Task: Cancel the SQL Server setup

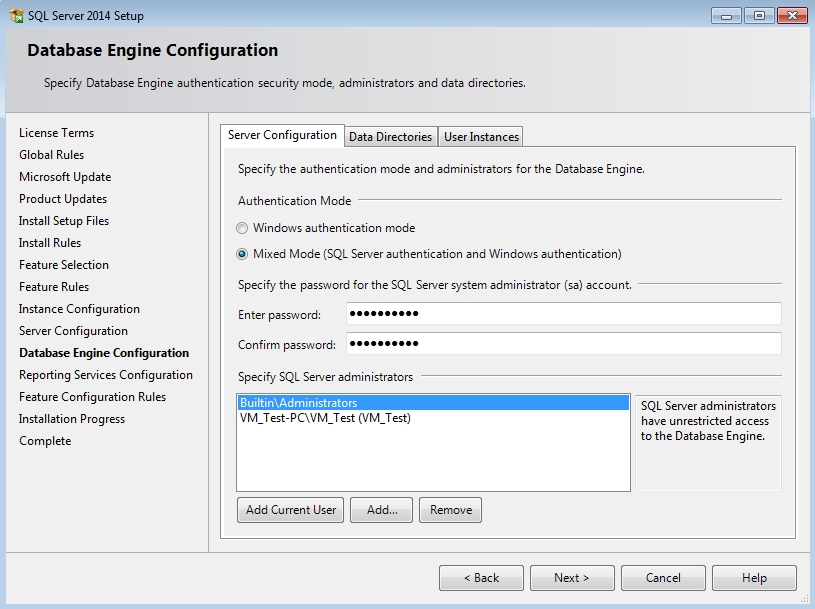Action: 663,578
